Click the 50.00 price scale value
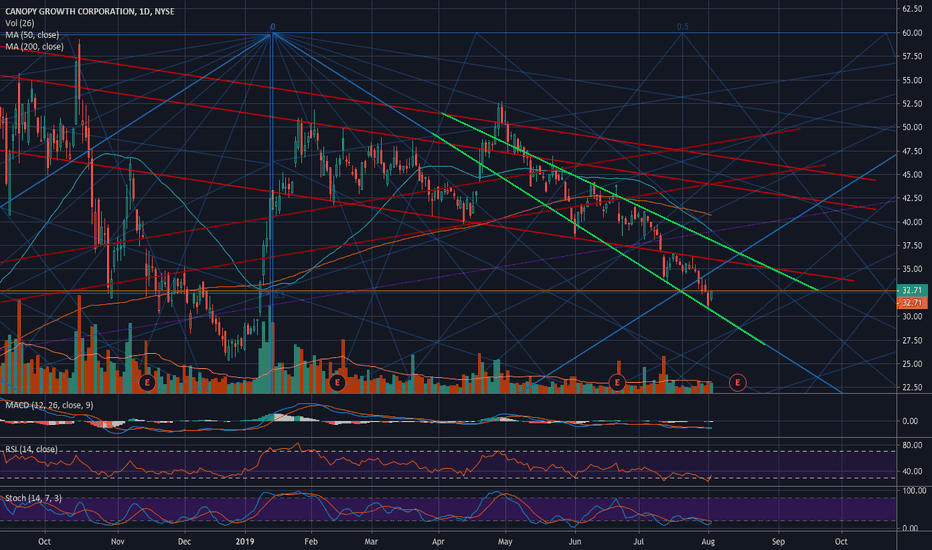The width and height of the screenshot is (932, 550). point(912,127)
